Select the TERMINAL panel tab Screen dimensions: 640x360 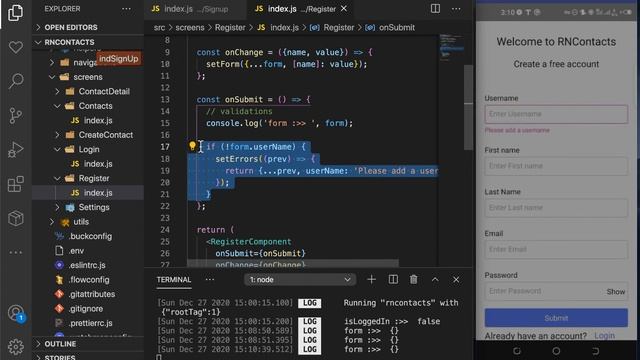[174, 280]
